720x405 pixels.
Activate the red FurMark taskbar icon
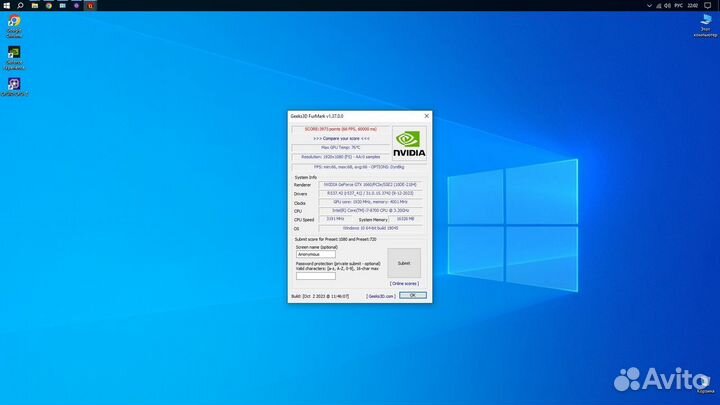[x=90, y=6]
